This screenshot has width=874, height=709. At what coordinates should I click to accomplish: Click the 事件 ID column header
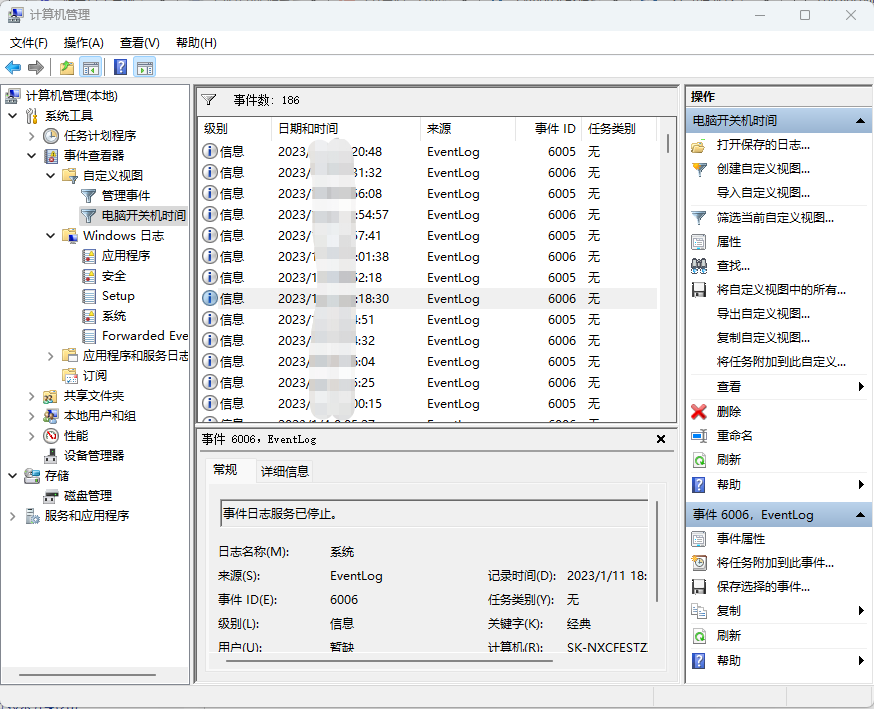[x=555, y=129]
